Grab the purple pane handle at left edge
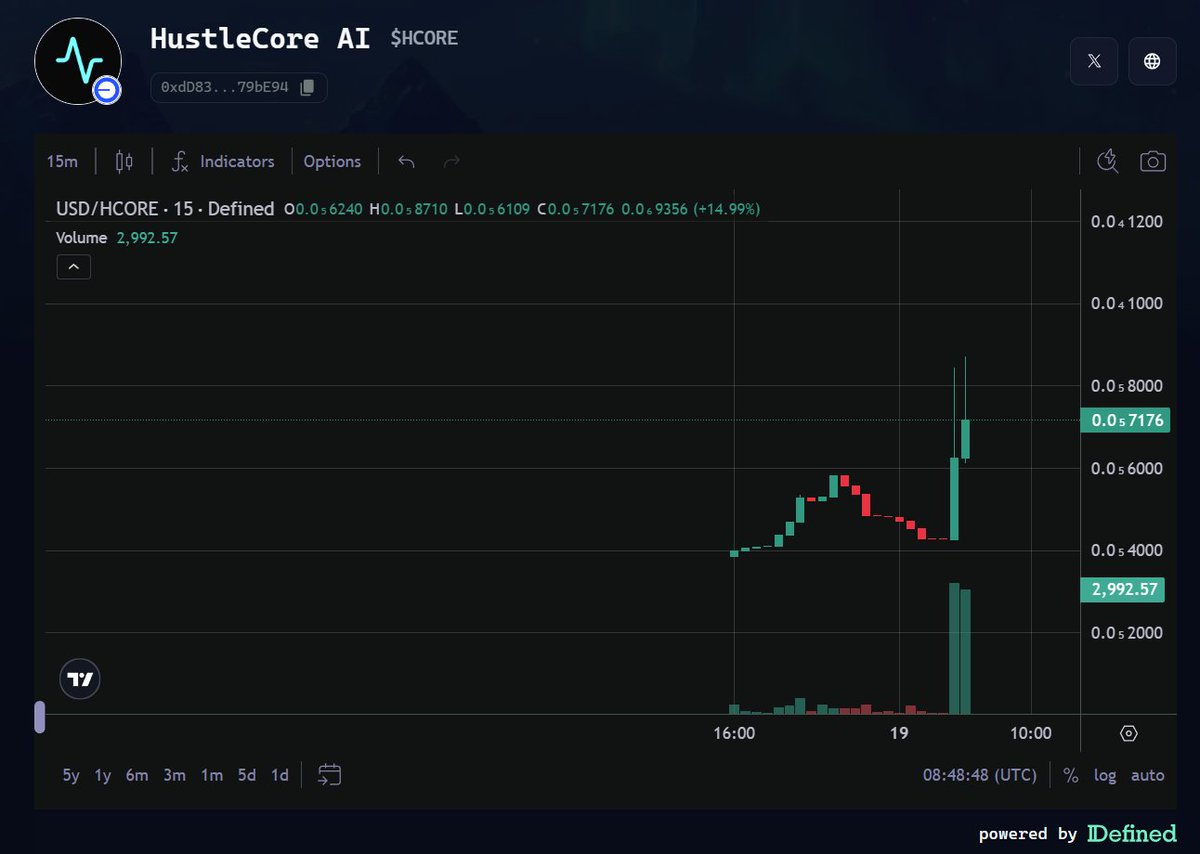1200x854 pixels. [40, 717]
